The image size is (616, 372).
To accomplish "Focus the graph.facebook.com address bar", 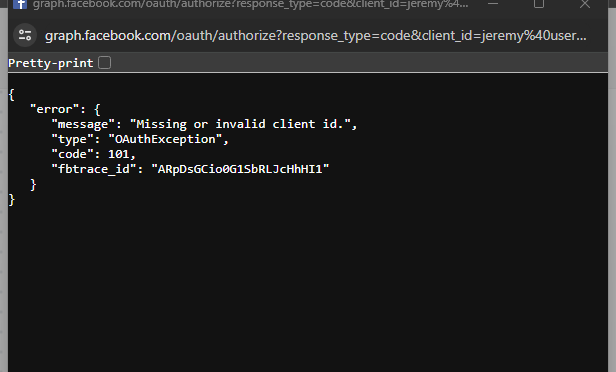I will (315, 36).
